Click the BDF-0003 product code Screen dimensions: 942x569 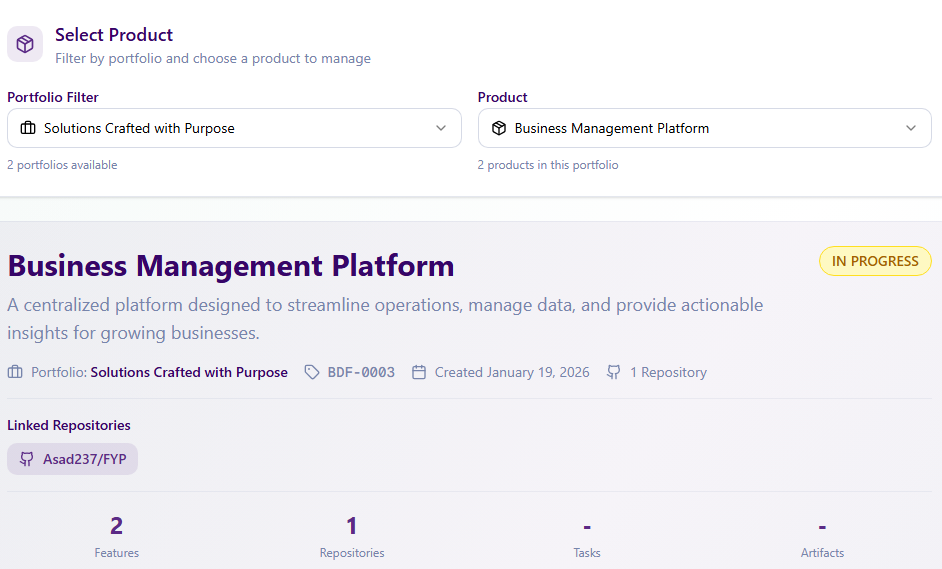[x=361, y=372]
